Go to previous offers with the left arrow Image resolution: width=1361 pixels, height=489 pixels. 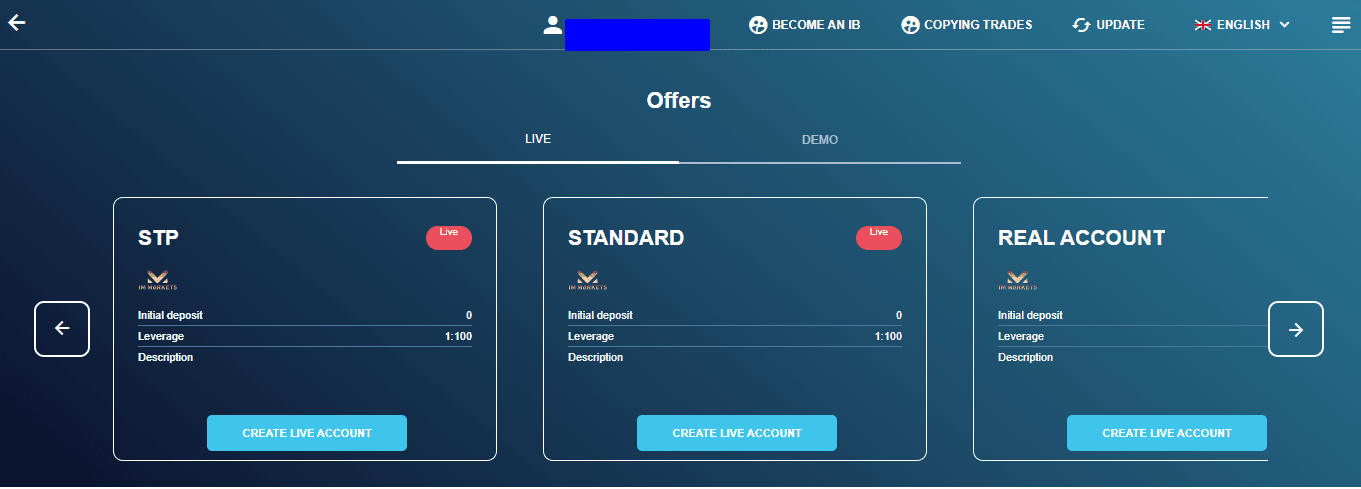pyautogui.click(x=62, y=329)
